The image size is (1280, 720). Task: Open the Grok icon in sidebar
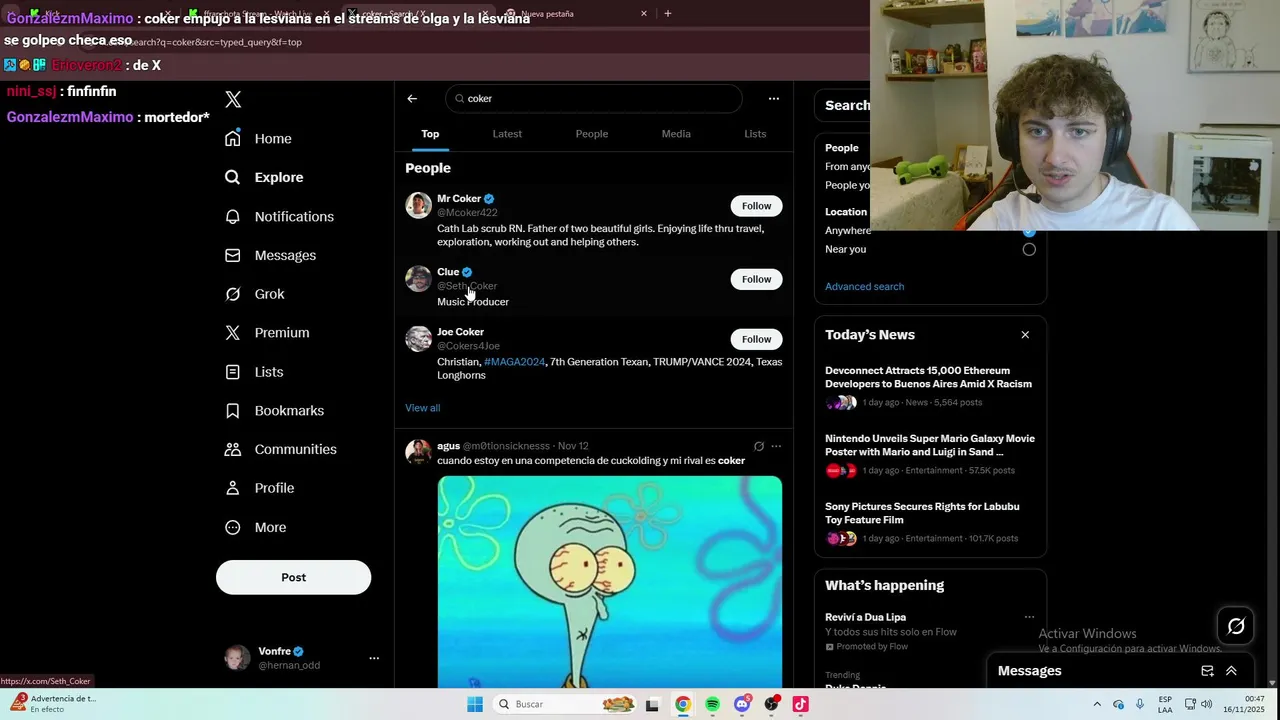point(233,294)
